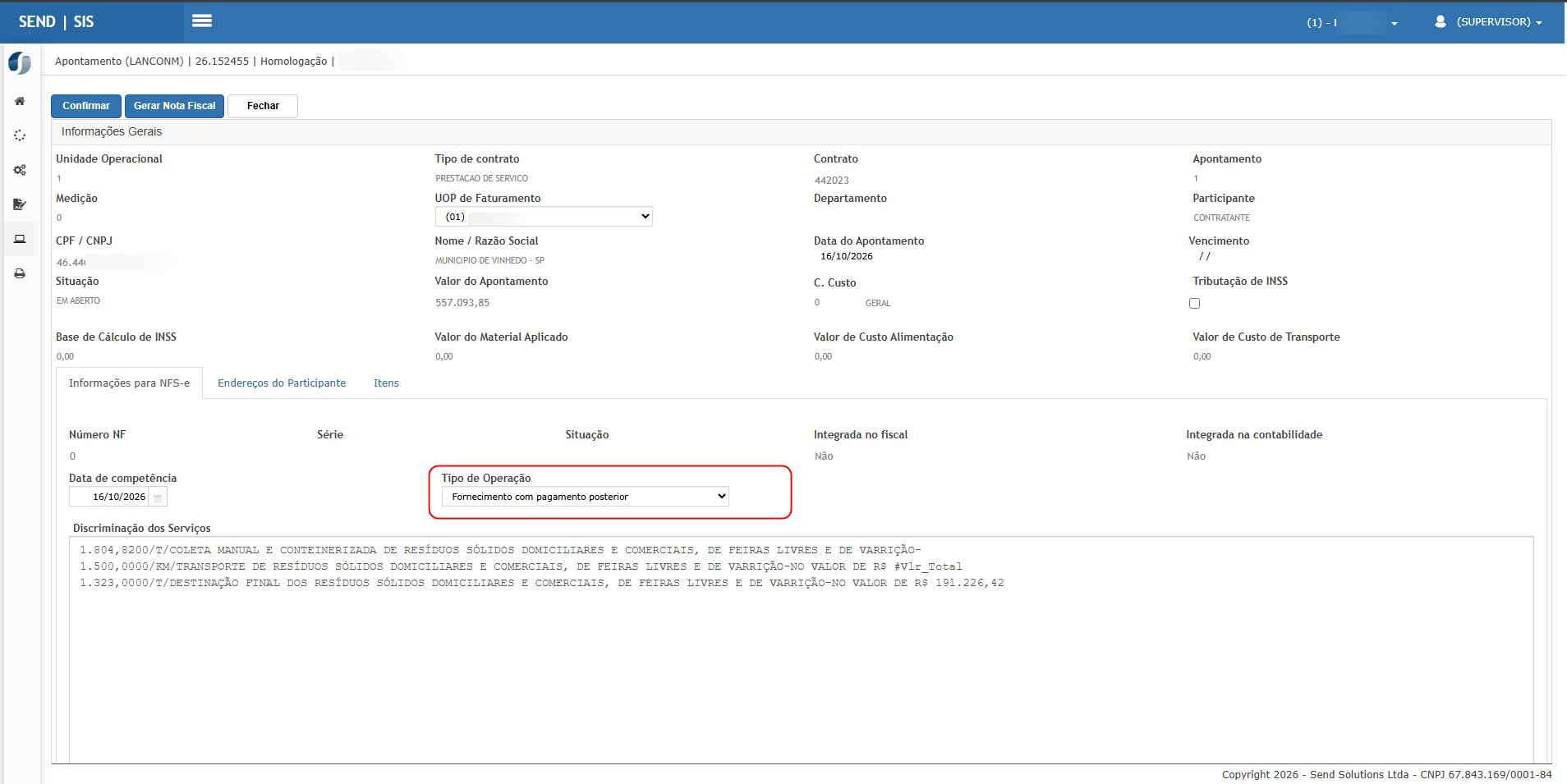Click the copyright Send Solutions Ltda footer text
The height and width of the screenshot is (784, 1567).
[x=1386, y=774]
